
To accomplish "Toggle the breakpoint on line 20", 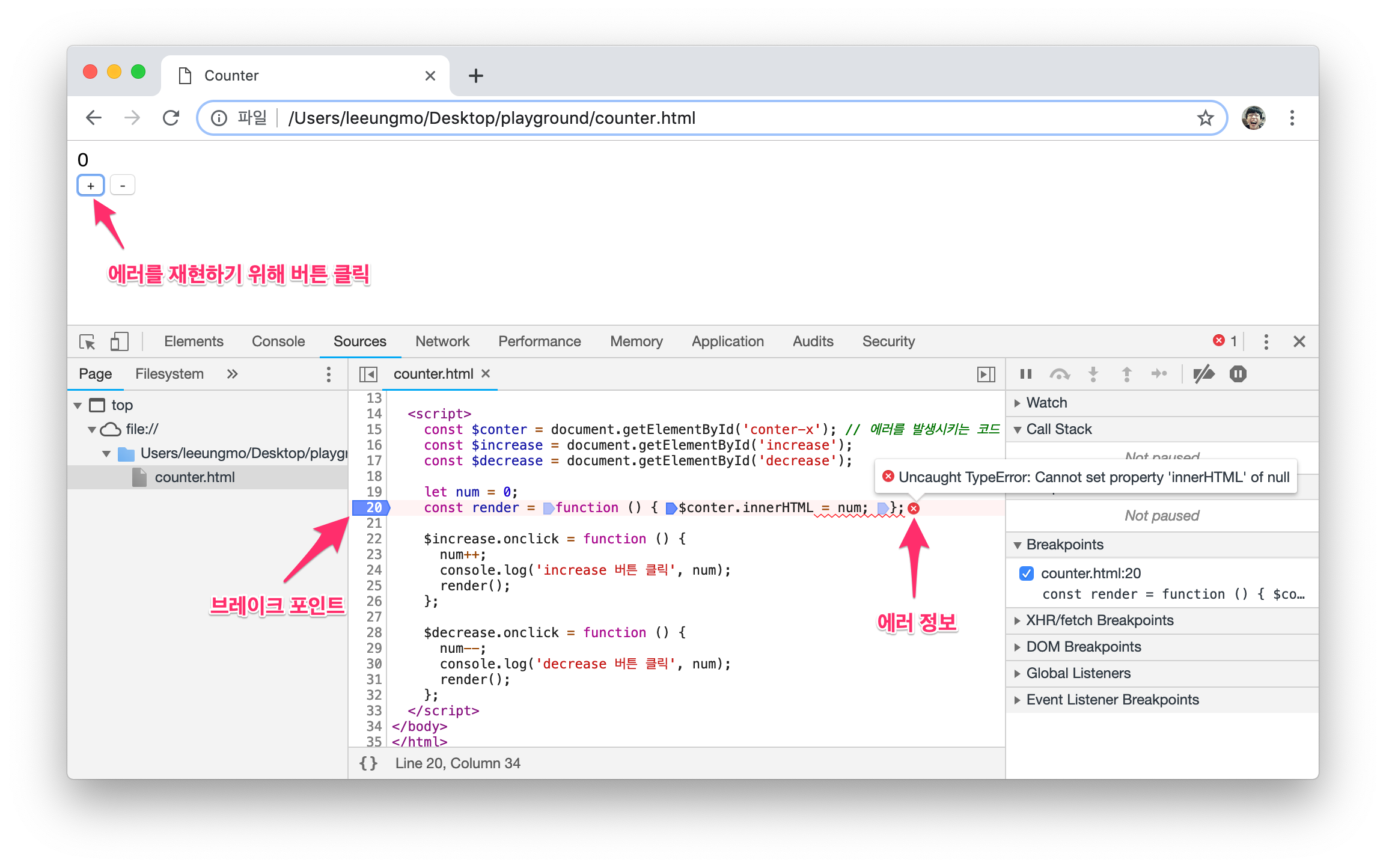I will click(373, 508).
